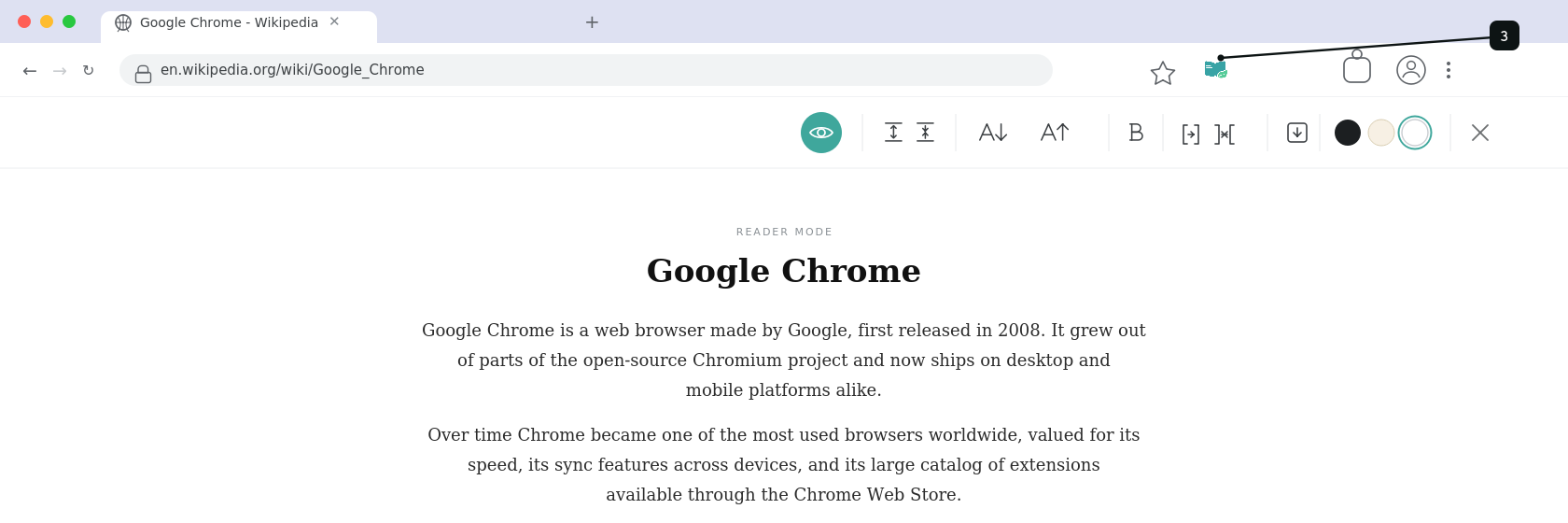Click the inward brackets with X icon
The width and height of the screenshot is (1568, 523).
click(1225, 134)
